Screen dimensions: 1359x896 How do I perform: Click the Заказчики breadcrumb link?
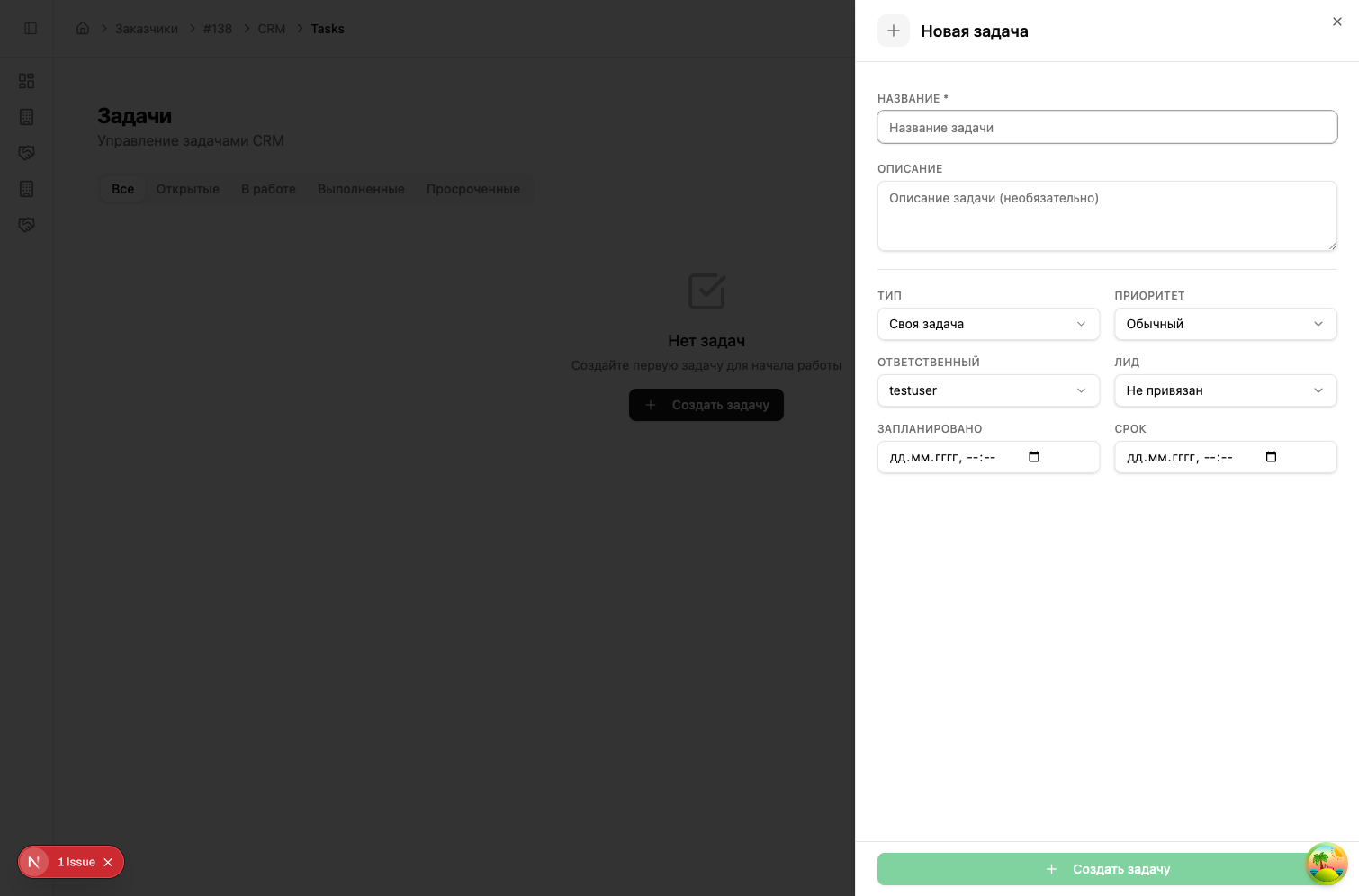147,29
